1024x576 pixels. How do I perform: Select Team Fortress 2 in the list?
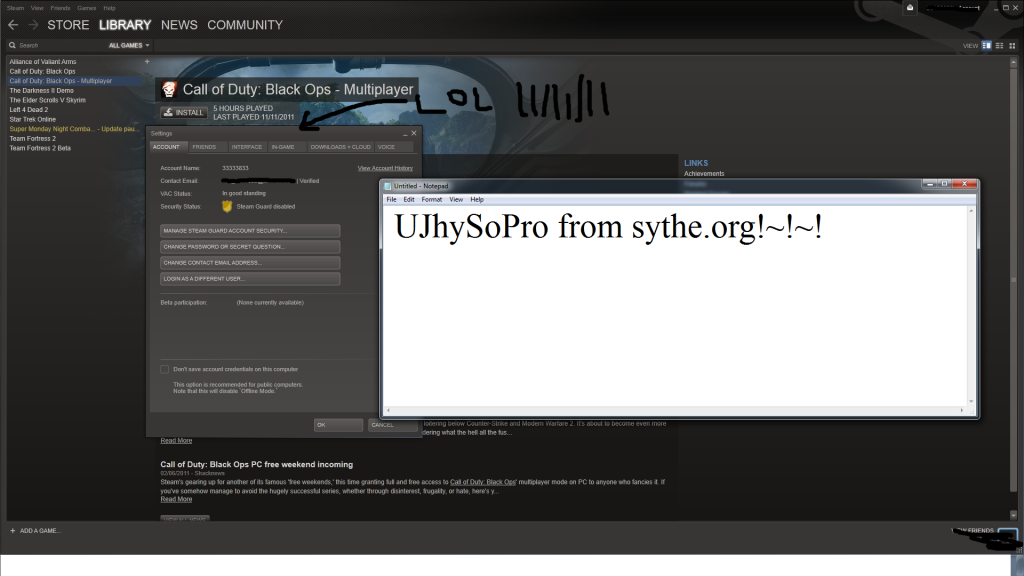33,138
